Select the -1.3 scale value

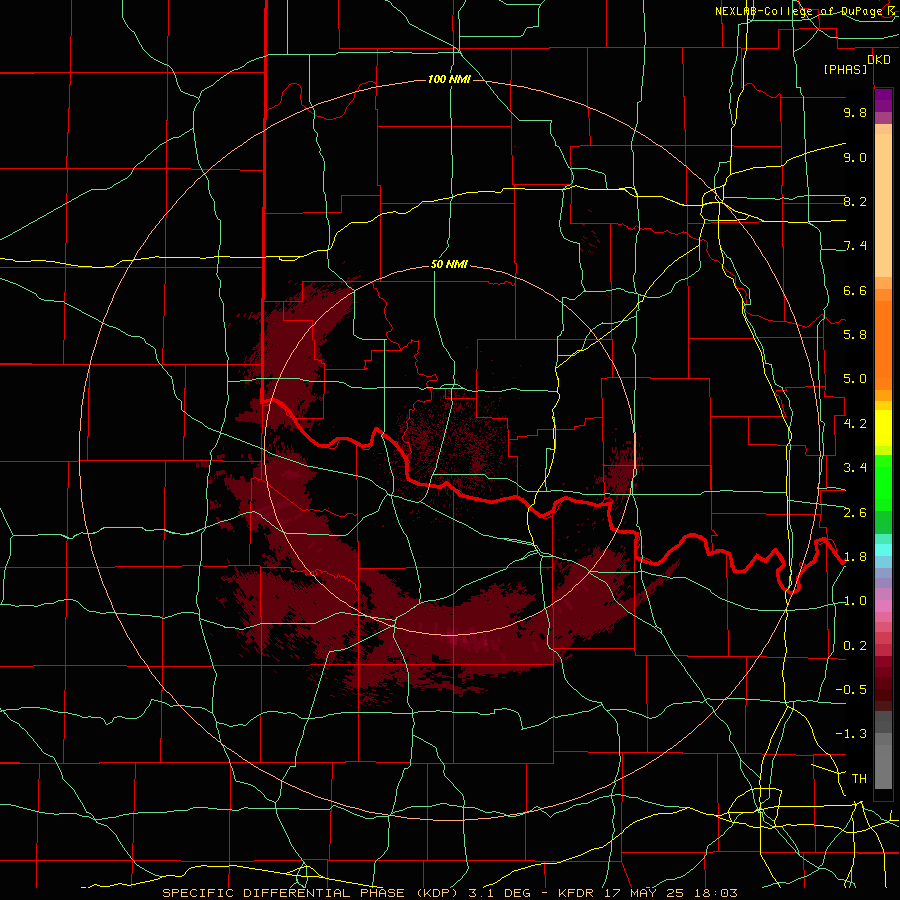(851, 734)
